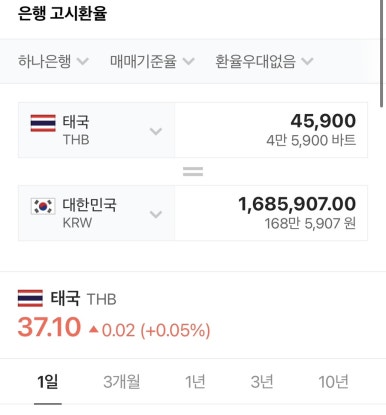Click the equals sign between currencies
Image resolution: width=386 pixels, height=415 pixels.
point(193,171)
